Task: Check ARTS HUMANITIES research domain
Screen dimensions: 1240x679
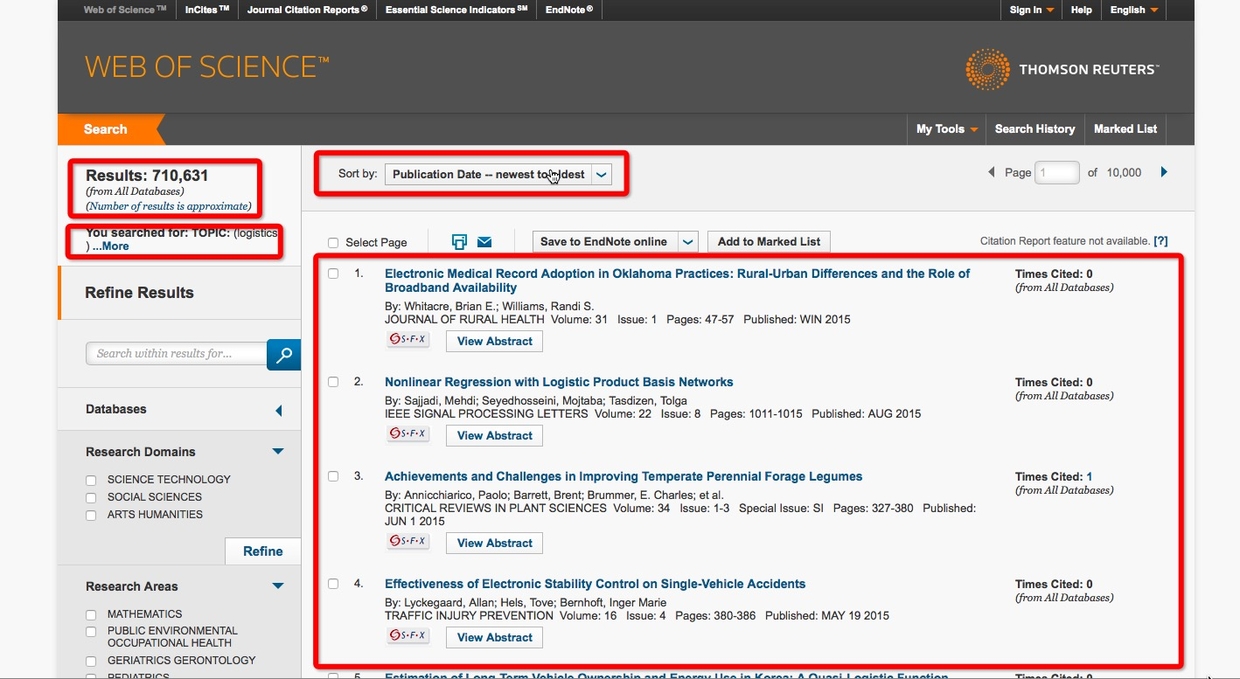Action: [91, 516]
